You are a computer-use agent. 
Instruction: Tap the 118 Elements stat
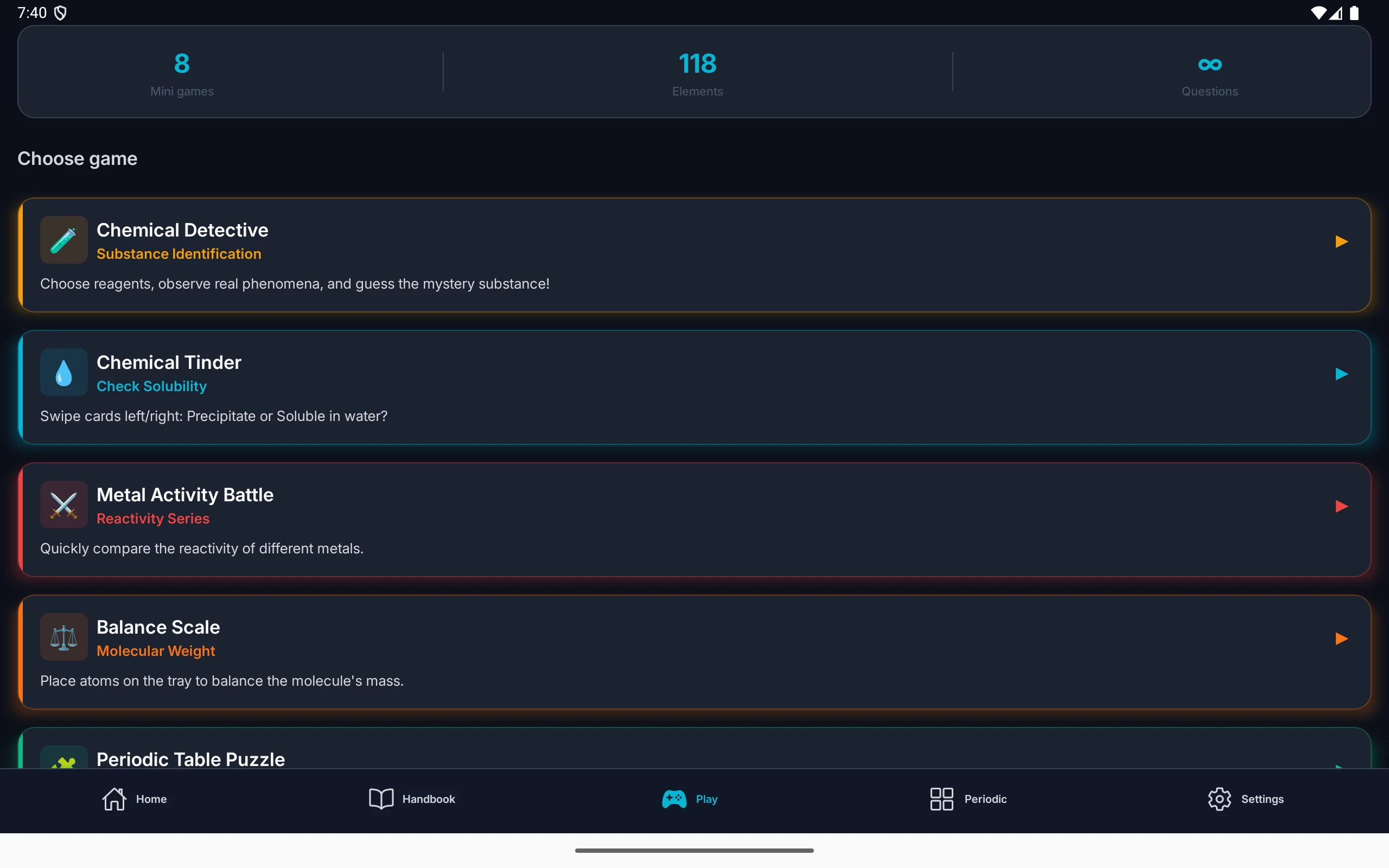click(697, 73)
